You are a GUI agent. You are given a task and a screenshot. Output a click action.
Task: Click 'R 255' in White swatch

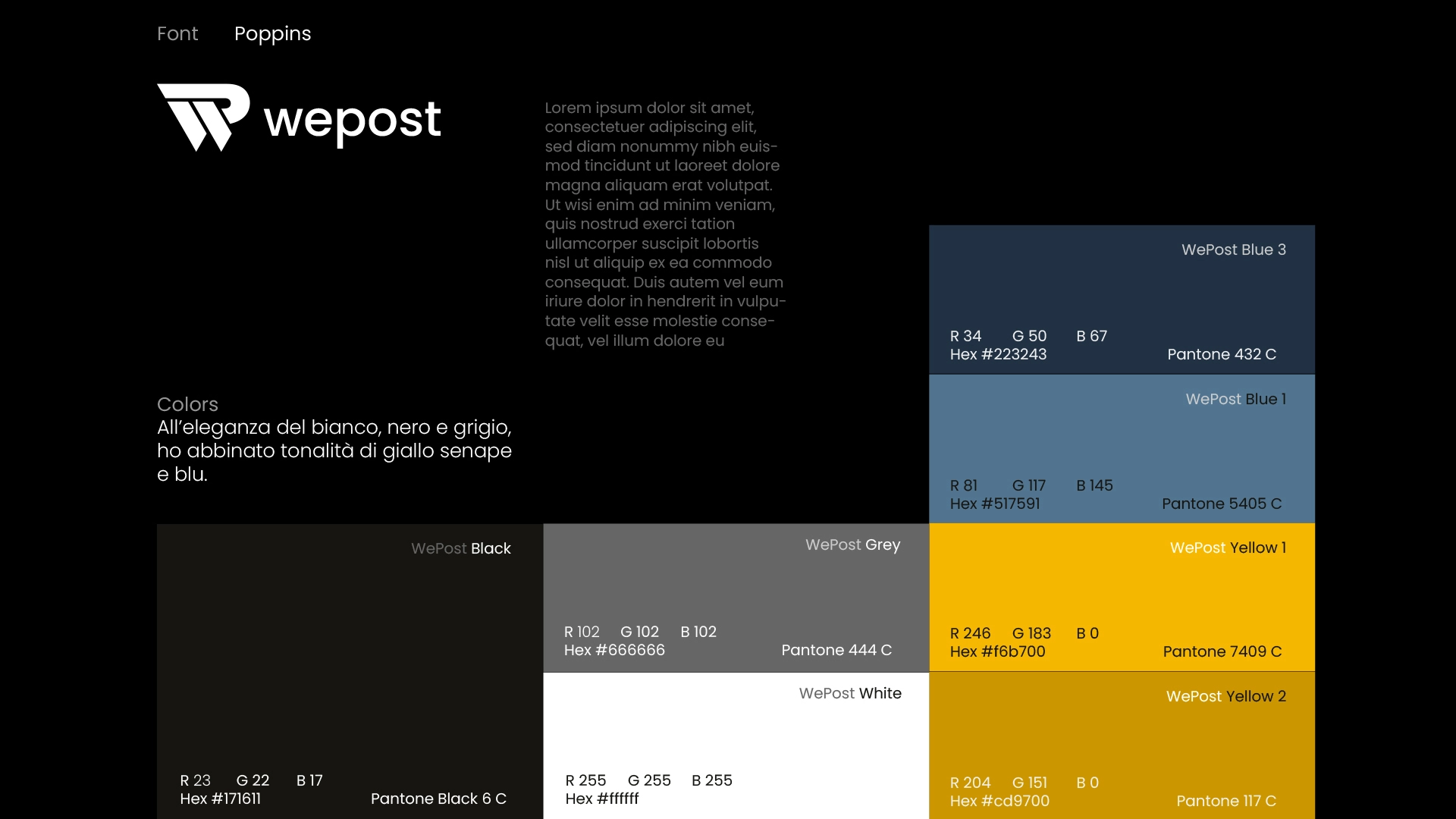point(585,780)
